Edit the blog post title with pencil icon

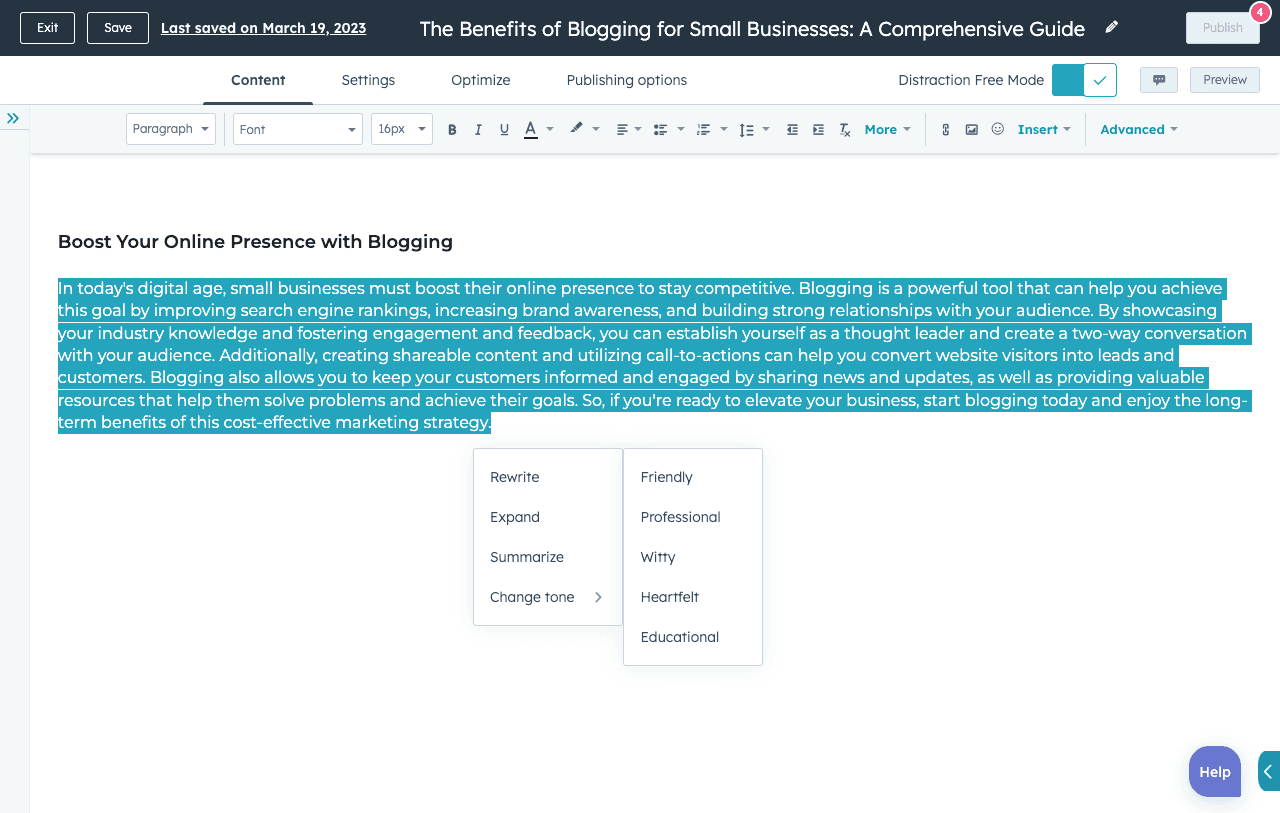(x=1111, y=28)
